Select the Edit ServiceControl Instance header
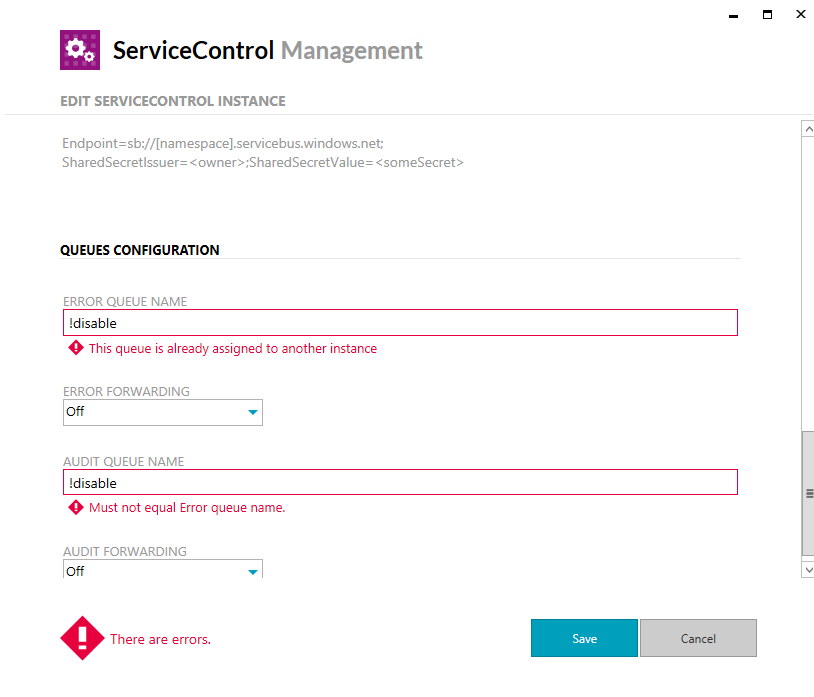 172,101
